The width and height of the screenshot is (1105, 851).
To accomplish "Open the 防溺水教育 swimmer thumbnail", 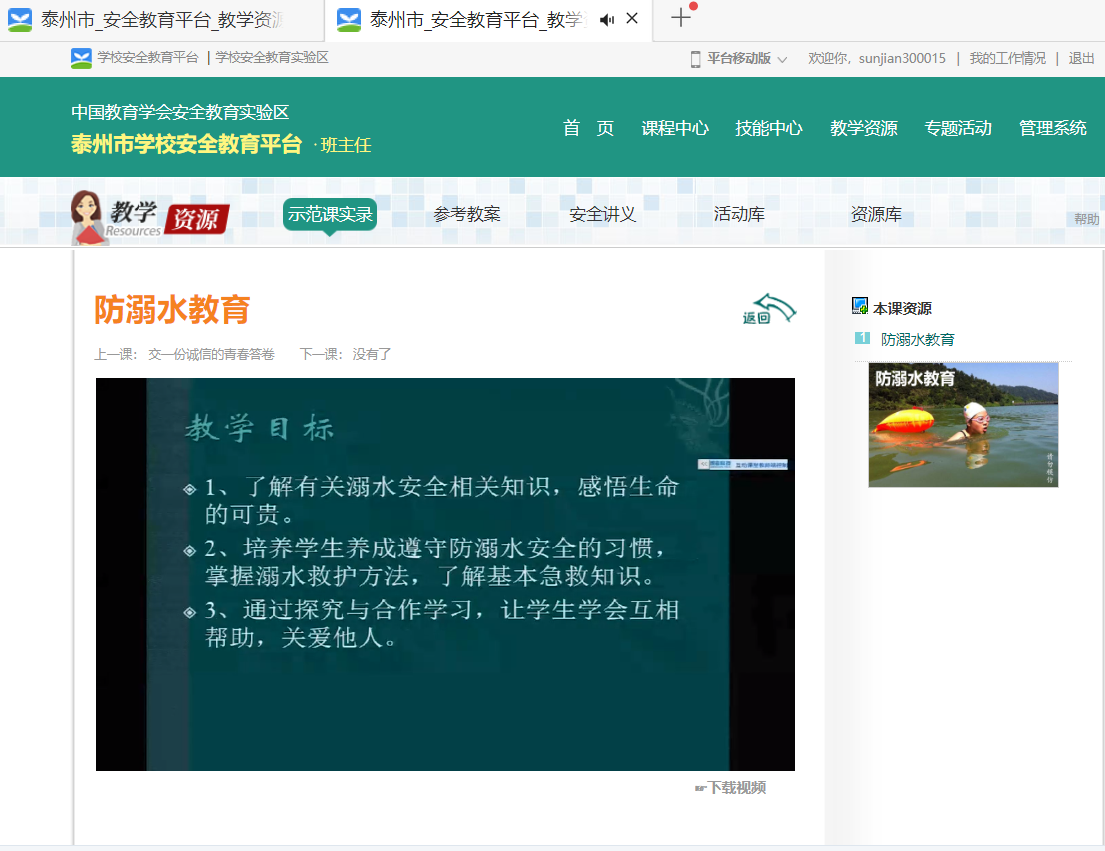I will [963, 425].
